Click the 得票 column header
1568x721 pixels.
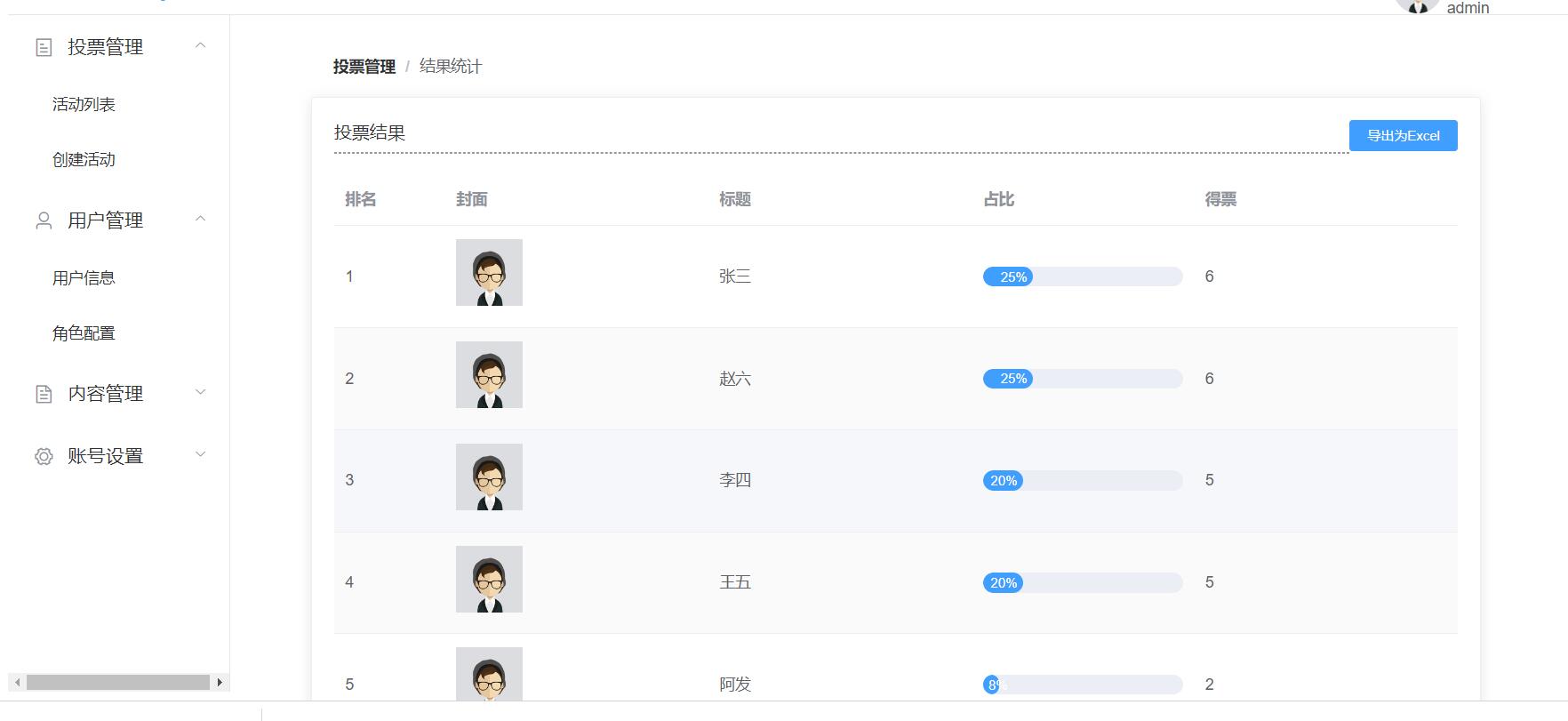(x=1221, y=199)
